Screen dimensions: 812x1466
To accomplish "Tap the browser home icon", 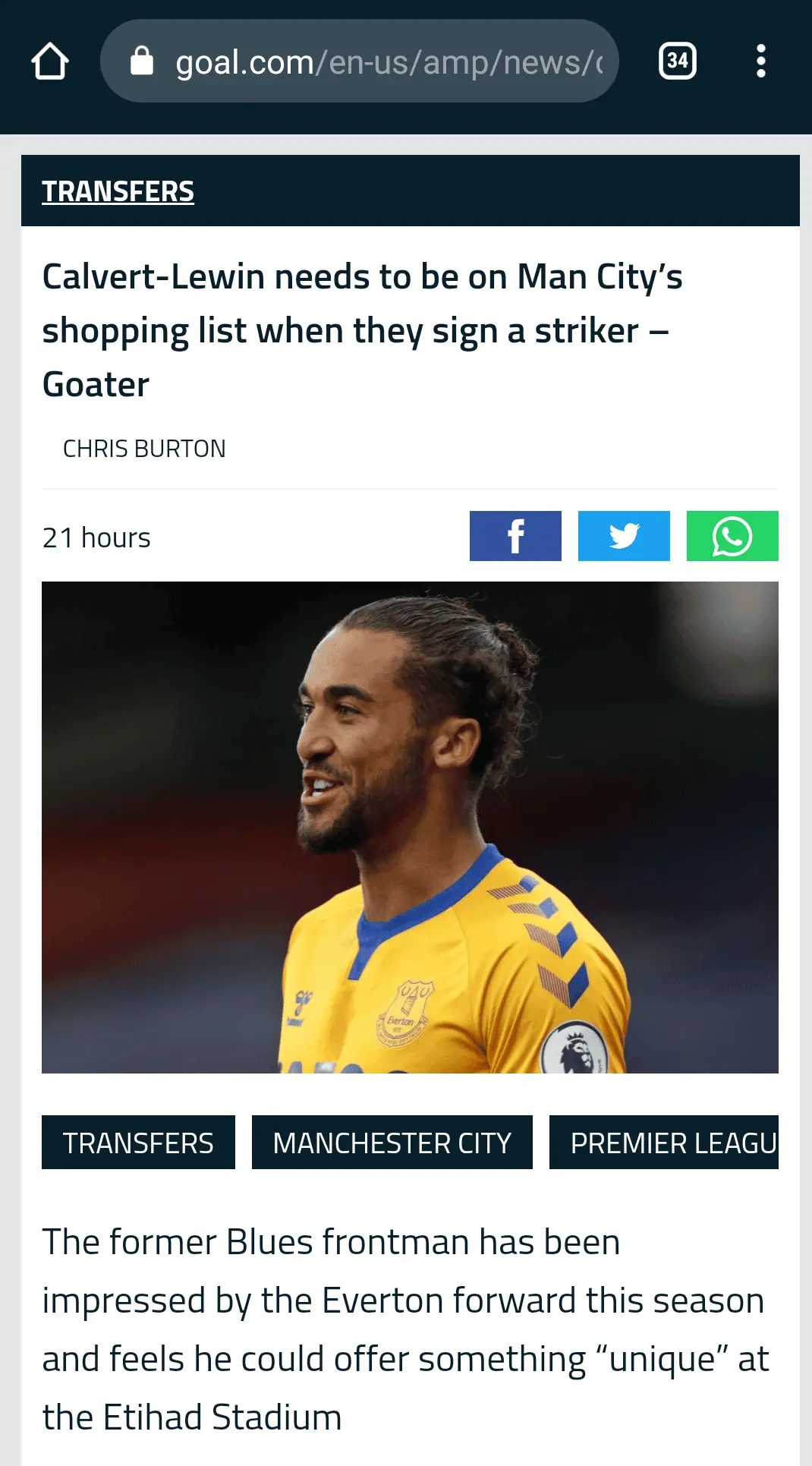I will click(50, 61).
